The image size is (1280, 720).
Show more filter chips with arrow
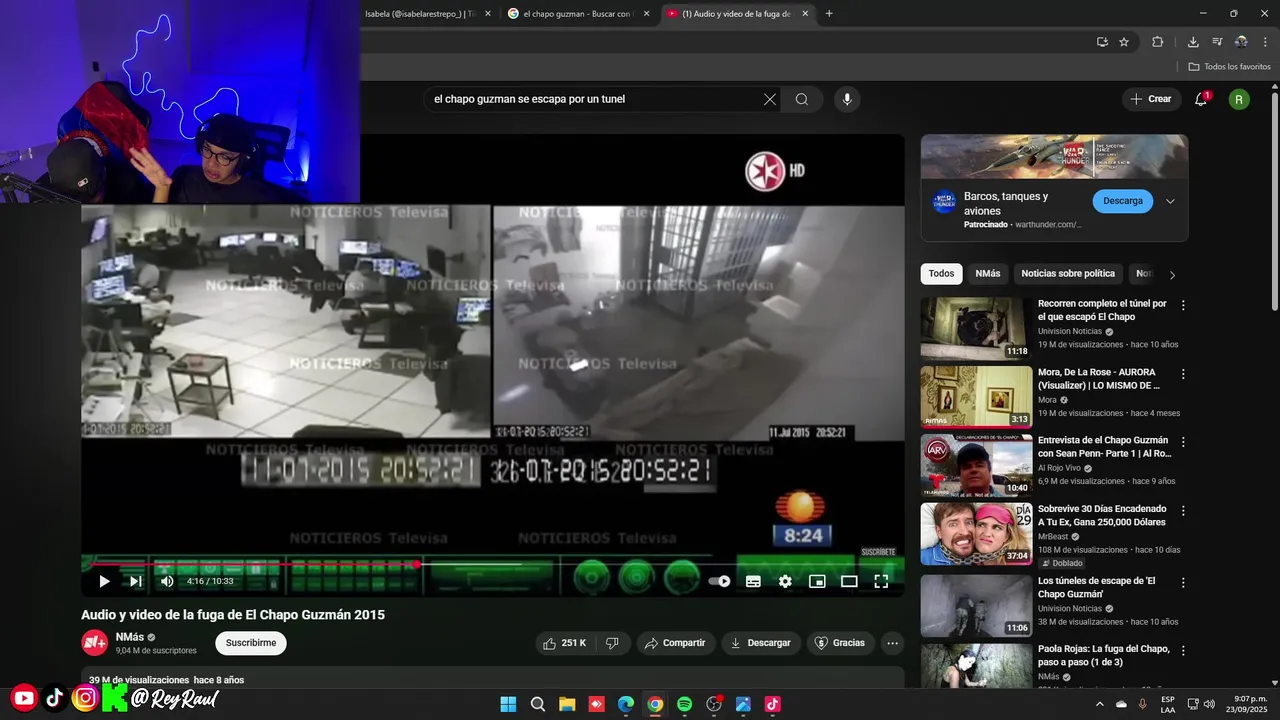1172,274
